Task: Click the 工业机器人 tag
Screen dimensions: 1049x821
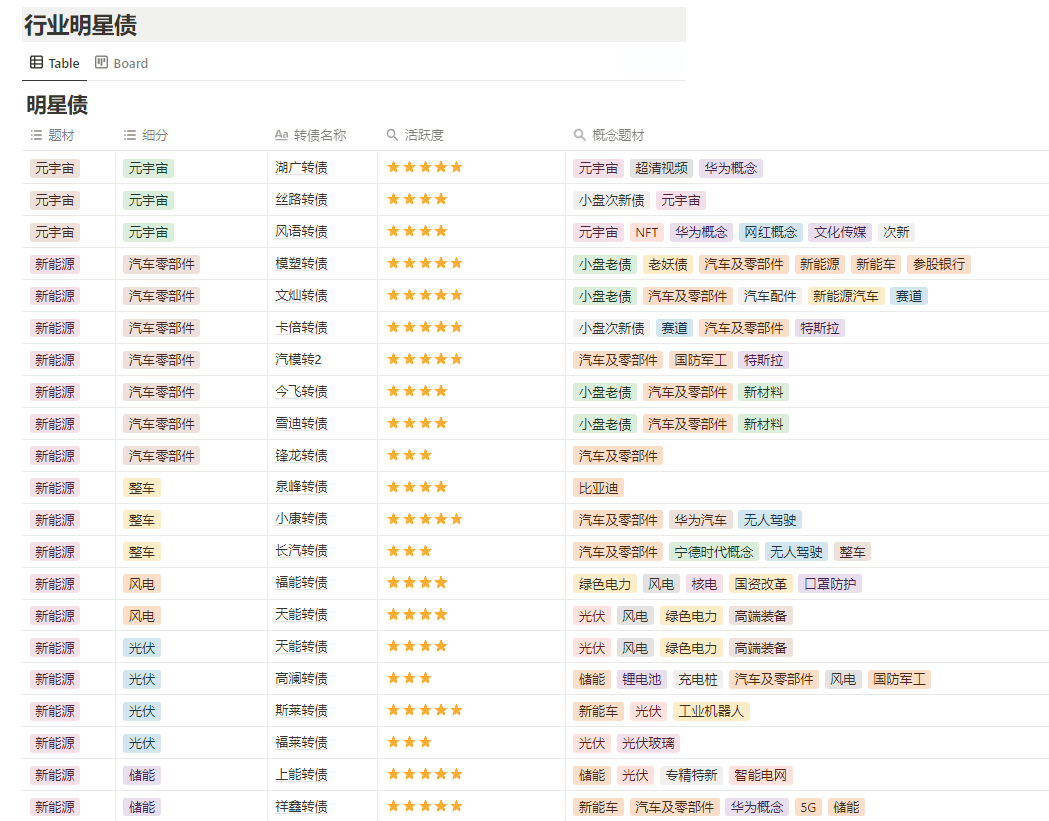Action: tap(711, 711)
